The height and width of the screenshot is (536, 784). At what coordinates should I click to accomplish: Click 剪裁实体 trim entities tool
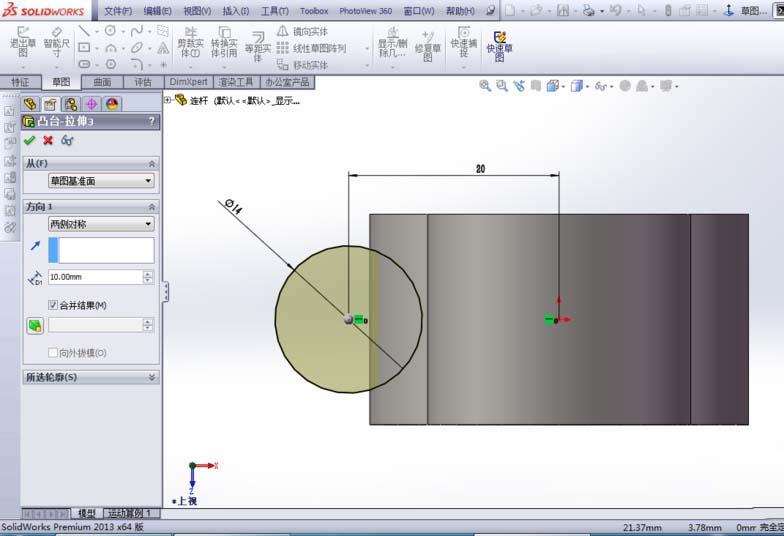[x=190, y=44]
